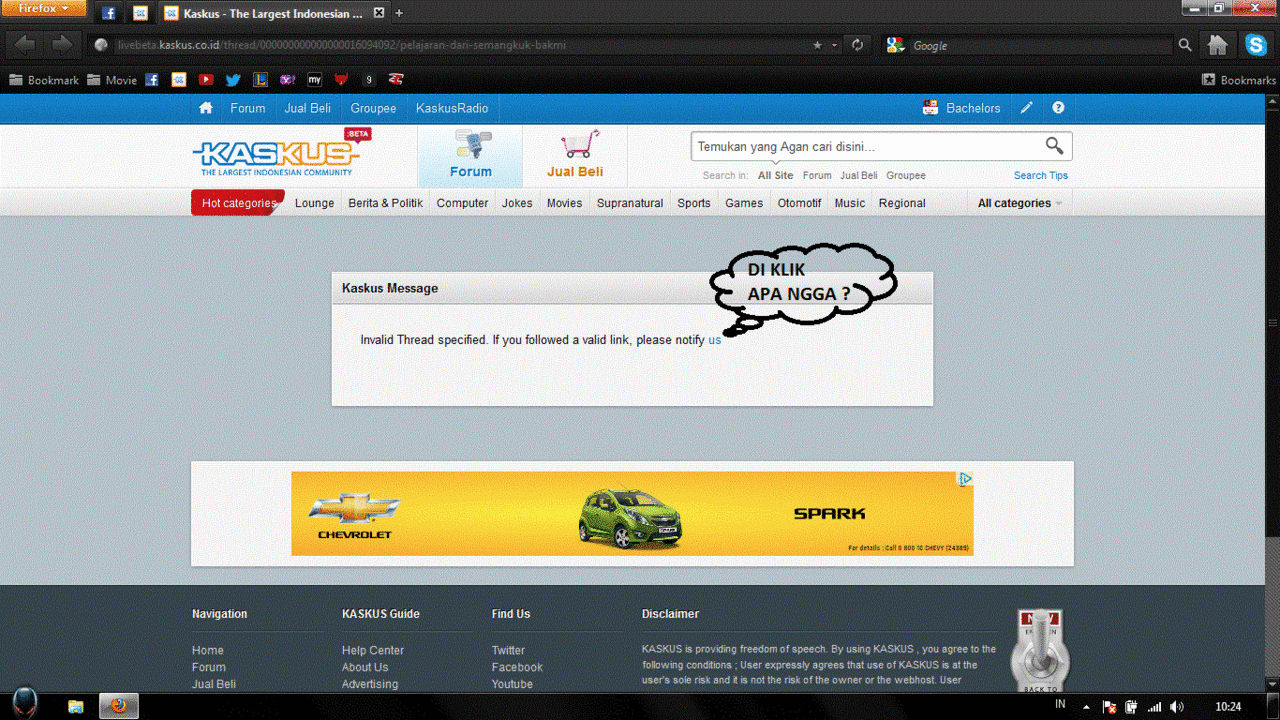The image size is (1280, 720).
Task: Open the Facebook icon in the bookmarks bar
Action: click(152, 80)
